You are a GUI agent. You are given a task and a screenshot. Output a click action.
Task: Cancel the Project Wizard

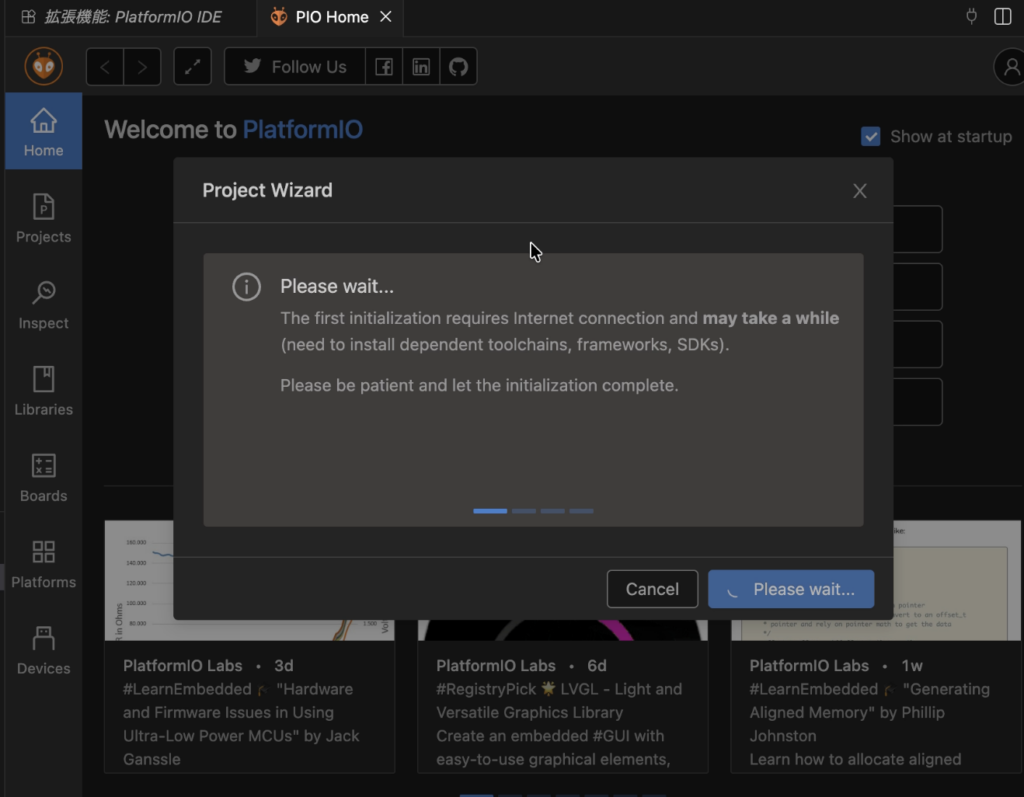[x=652, y=589]
